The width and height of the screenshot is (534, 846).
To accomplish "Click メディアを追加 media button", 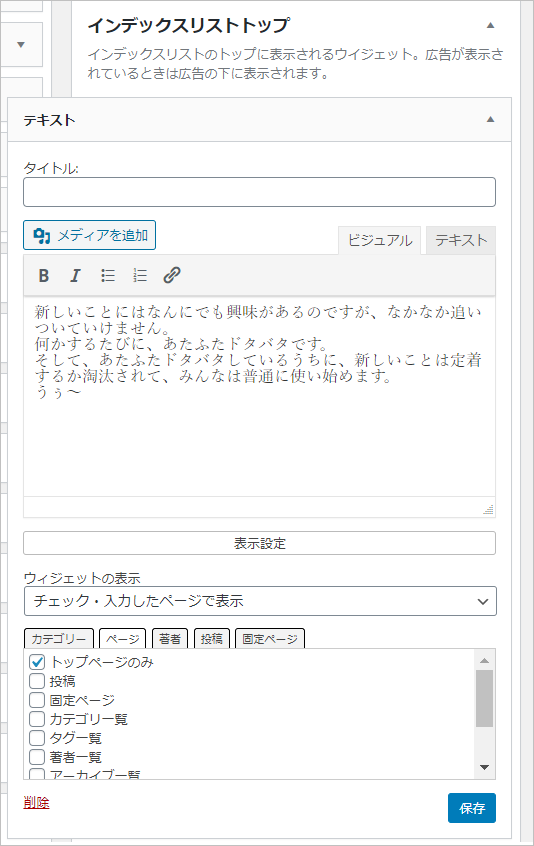I will pos(90,235).
